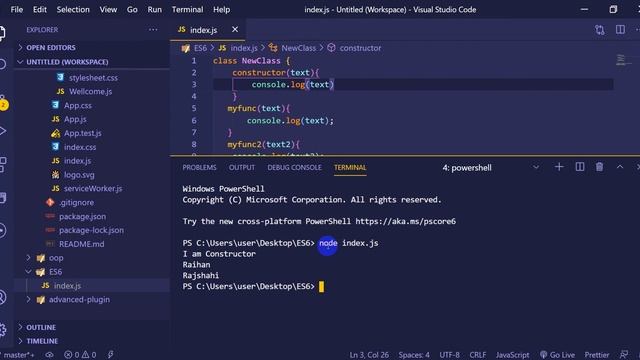Open App.test.js file
Image resolution: width=640 pixels, height=360 pixels.
(82, 133)
